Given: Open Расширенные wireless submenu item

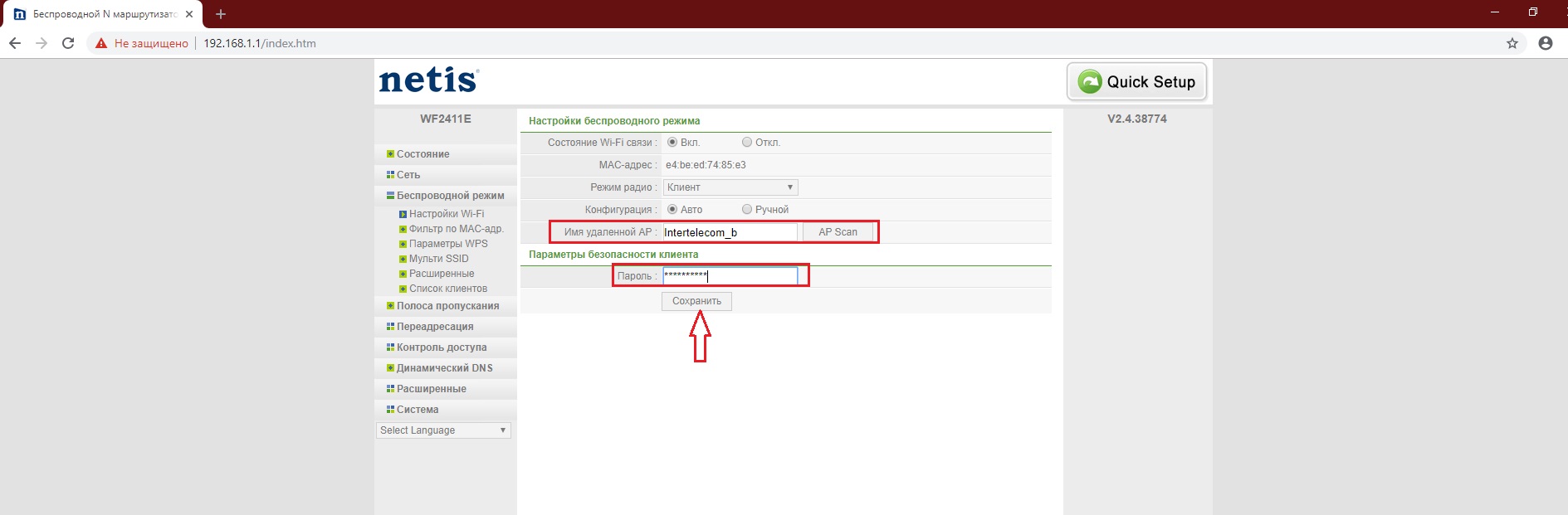Looking at the screenshot, I should [x=442, y=274].
